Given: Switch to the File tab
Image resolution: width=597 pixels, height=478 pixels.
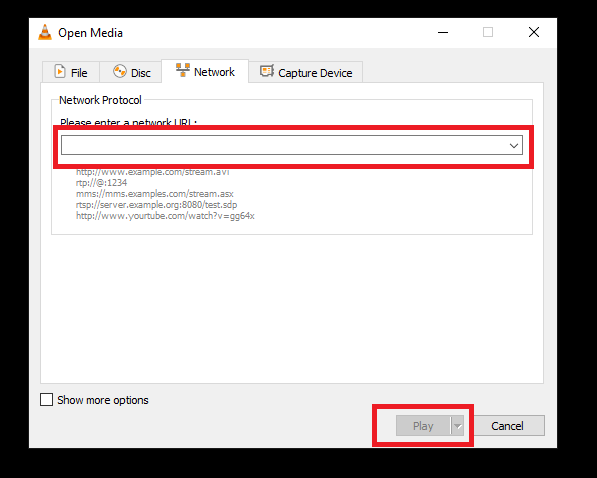Looking at the screenshot, I should pyautogui.click(x=71, y=72).
